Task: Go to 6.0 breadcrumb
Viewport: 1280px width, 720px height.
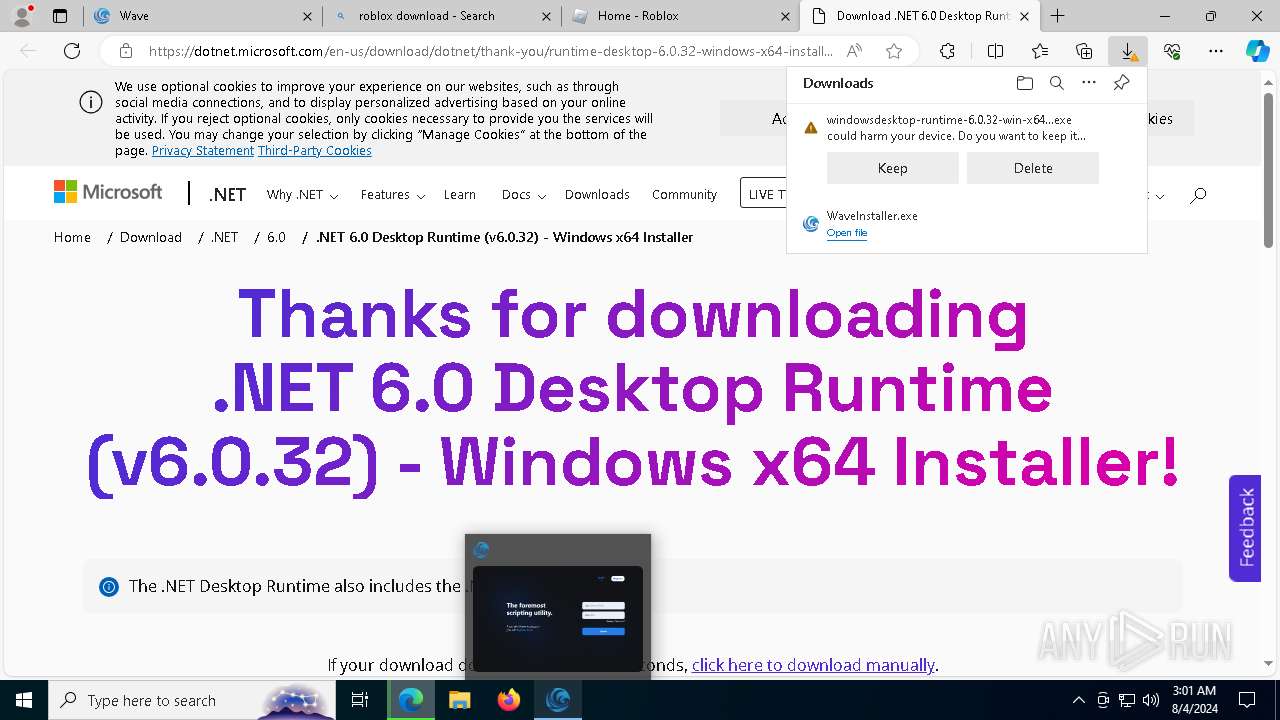Action: 276,237
